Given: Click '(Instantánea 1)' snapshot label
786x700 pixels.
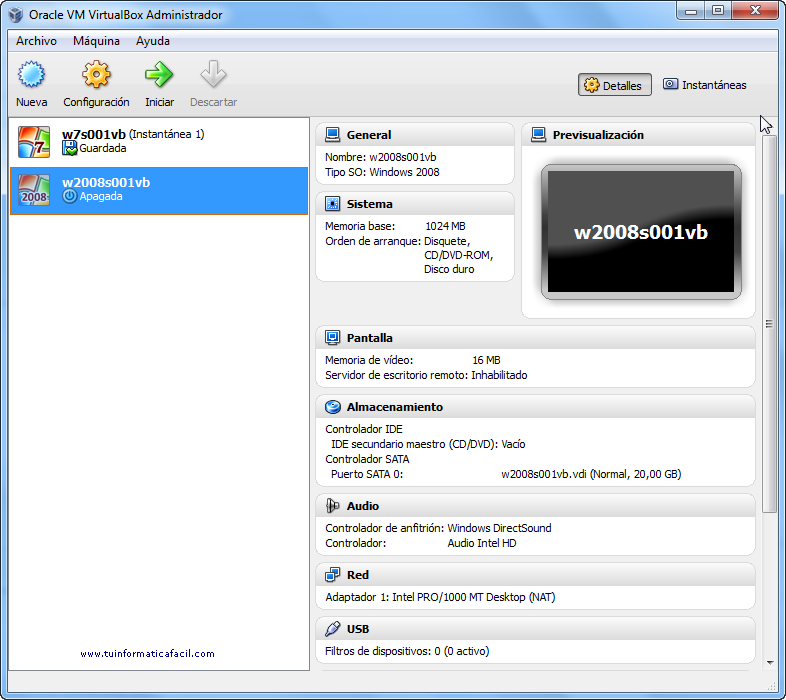Looking at the screenshot, I should coord(166,134).
